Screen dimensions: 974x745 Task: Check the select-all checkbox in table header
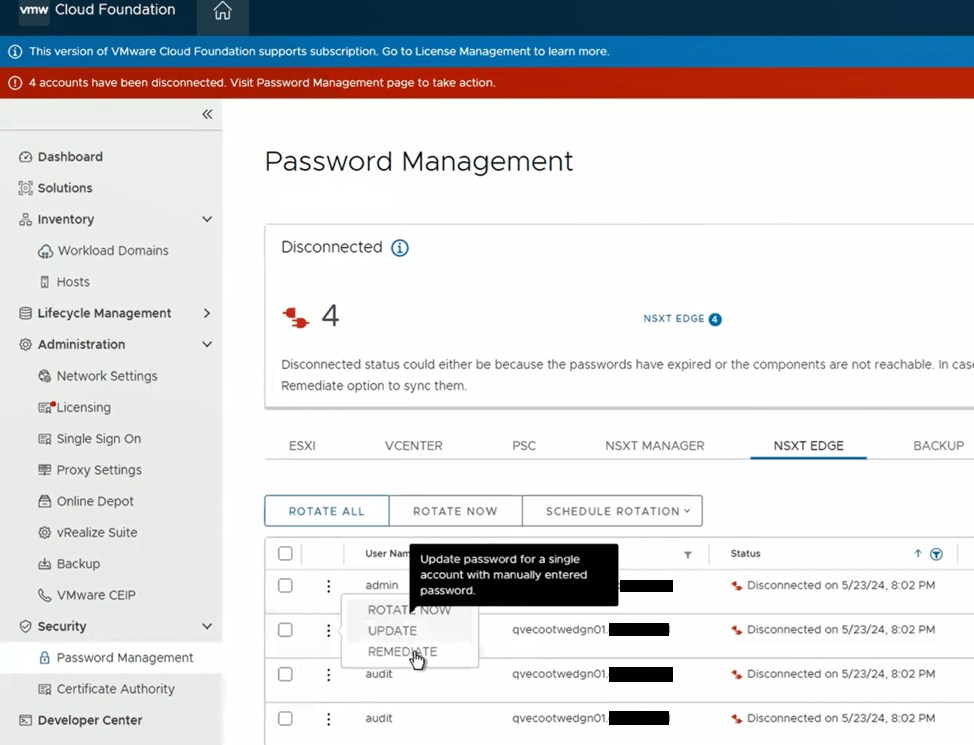tap(285, 554)
